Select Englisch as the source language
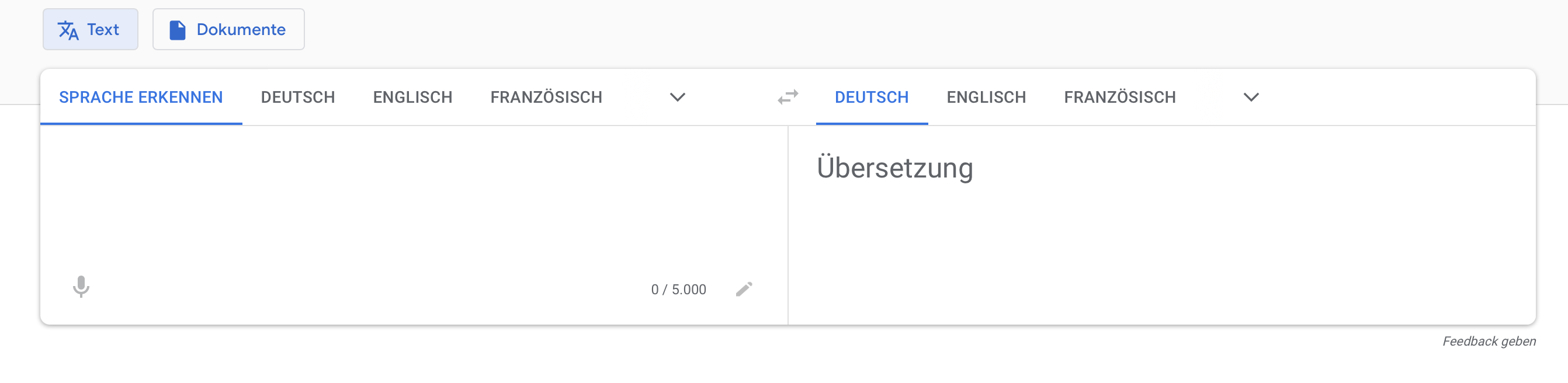1568x383 pixels. (412, 97)
